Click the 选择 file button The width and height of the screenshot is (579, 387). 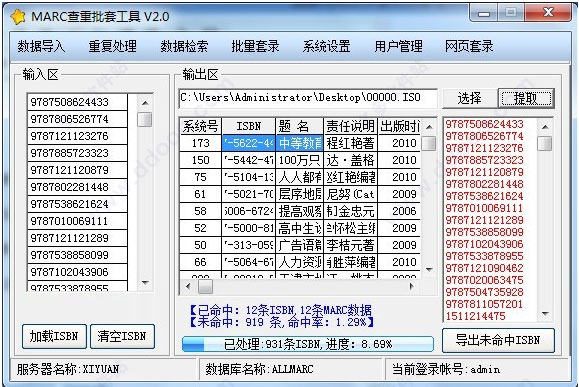469,98
